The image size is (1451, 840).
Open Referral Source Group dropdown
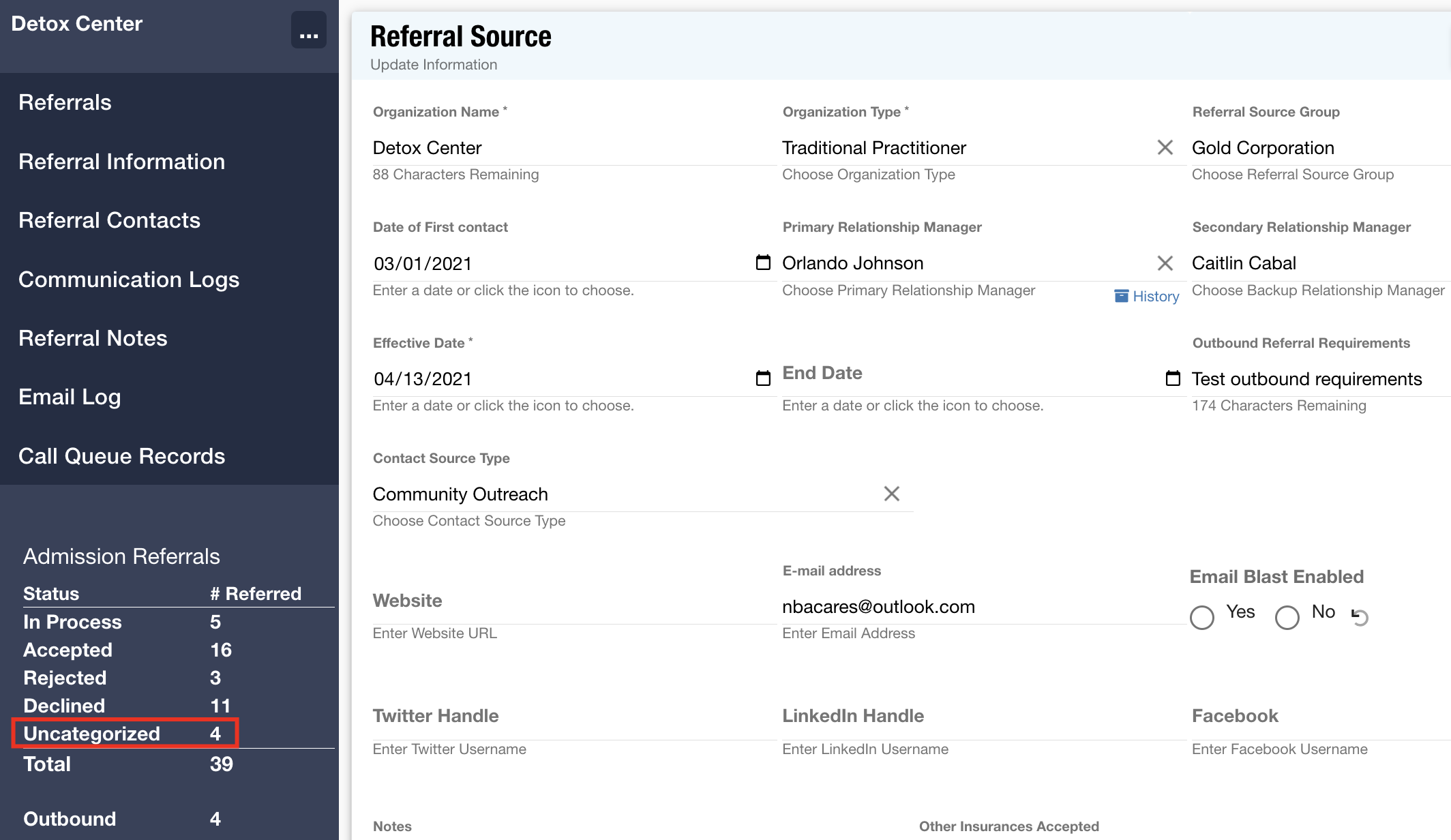pos(1316,148)
